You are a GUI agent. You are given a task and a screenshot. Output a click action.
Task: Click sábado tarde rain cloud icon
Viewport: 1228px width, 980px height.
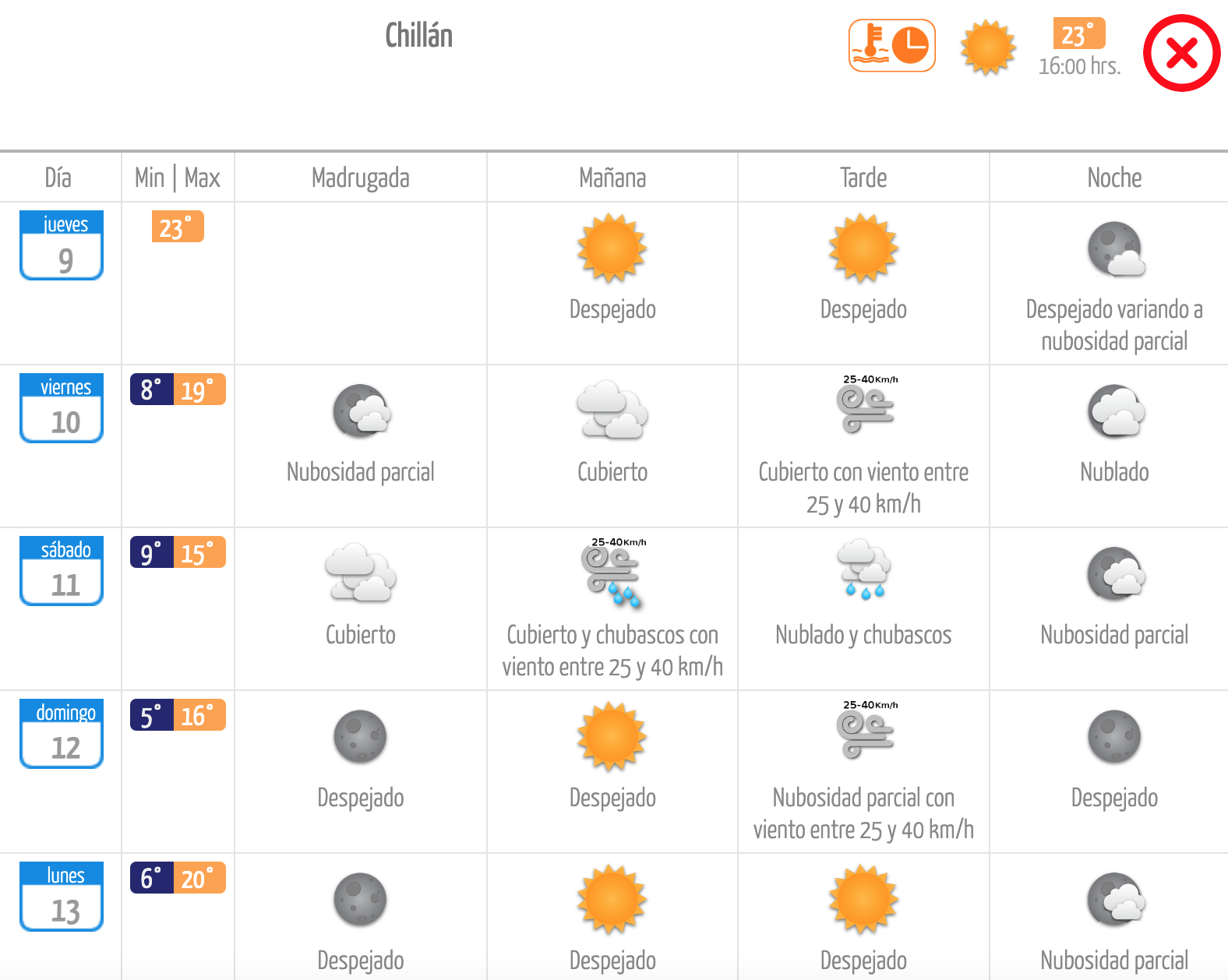pos(864,569)
